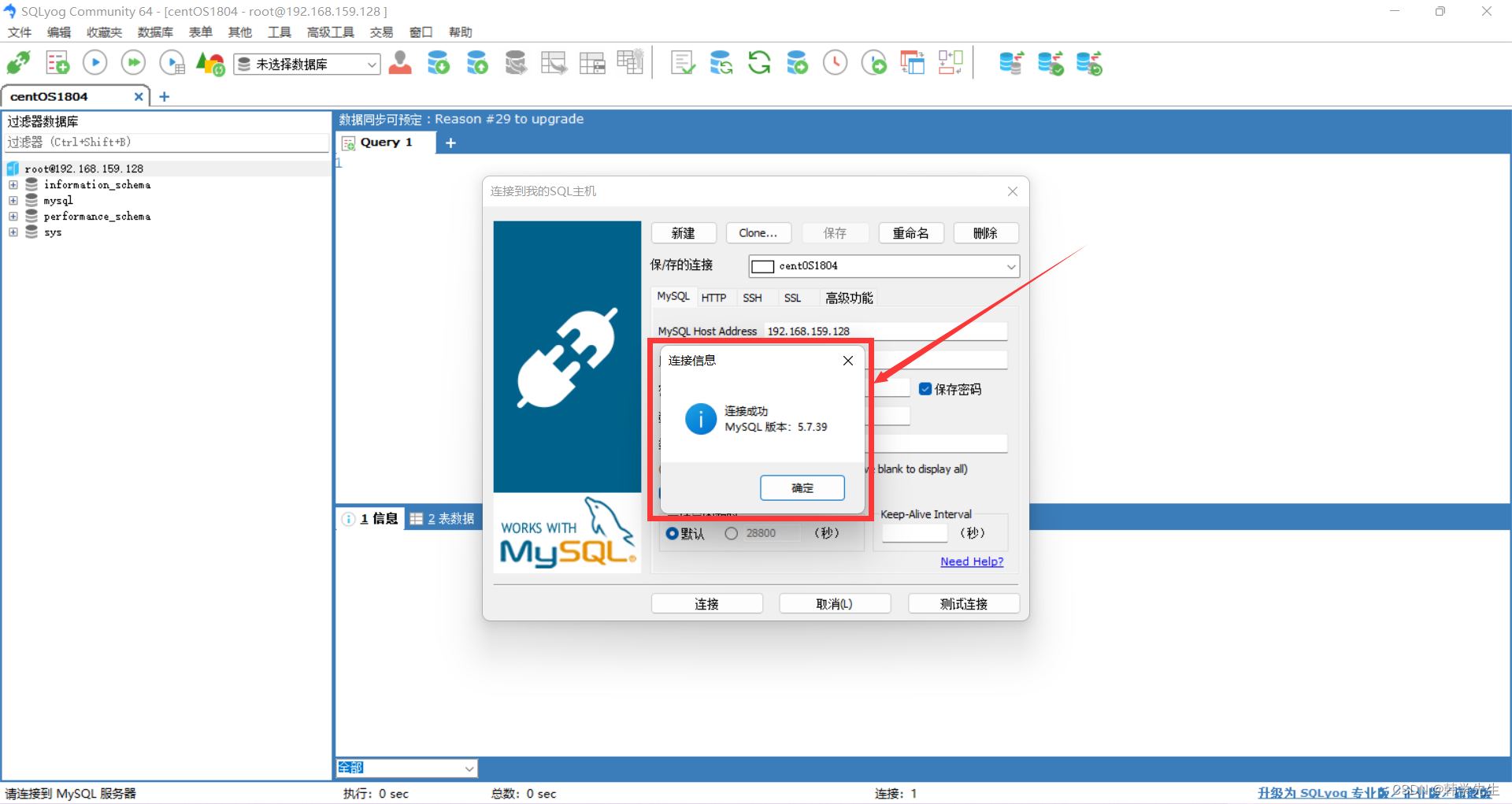The image size is (1512, 804).
Task: Open the schema designer windows icon
Action: pyautogui.click(x=912, y=62)
